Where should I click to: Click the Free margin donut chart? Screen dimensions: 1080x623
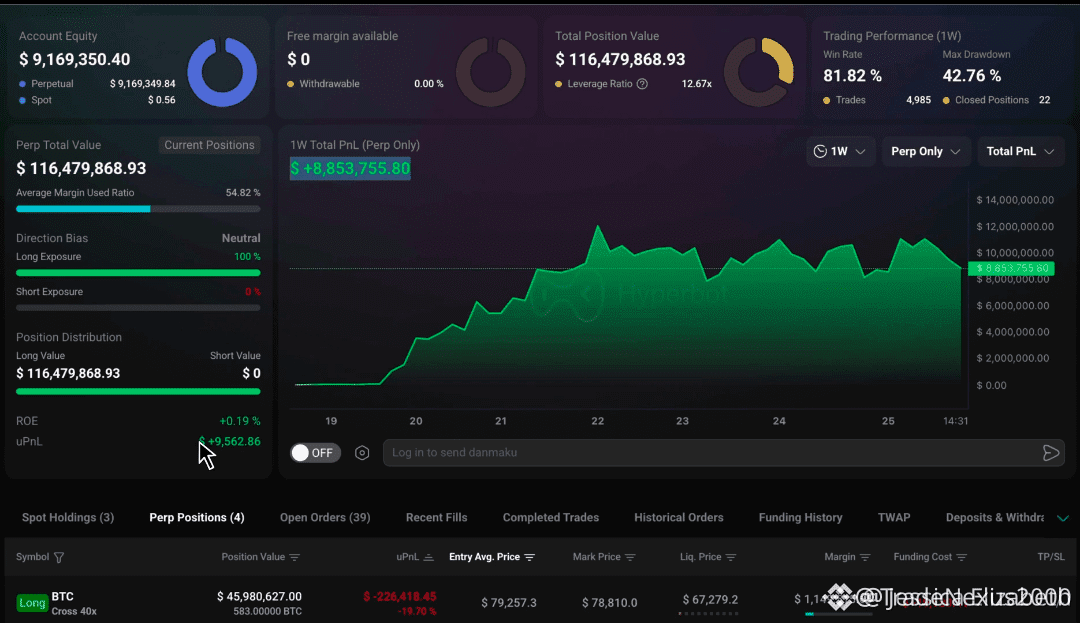click(490, 72)
